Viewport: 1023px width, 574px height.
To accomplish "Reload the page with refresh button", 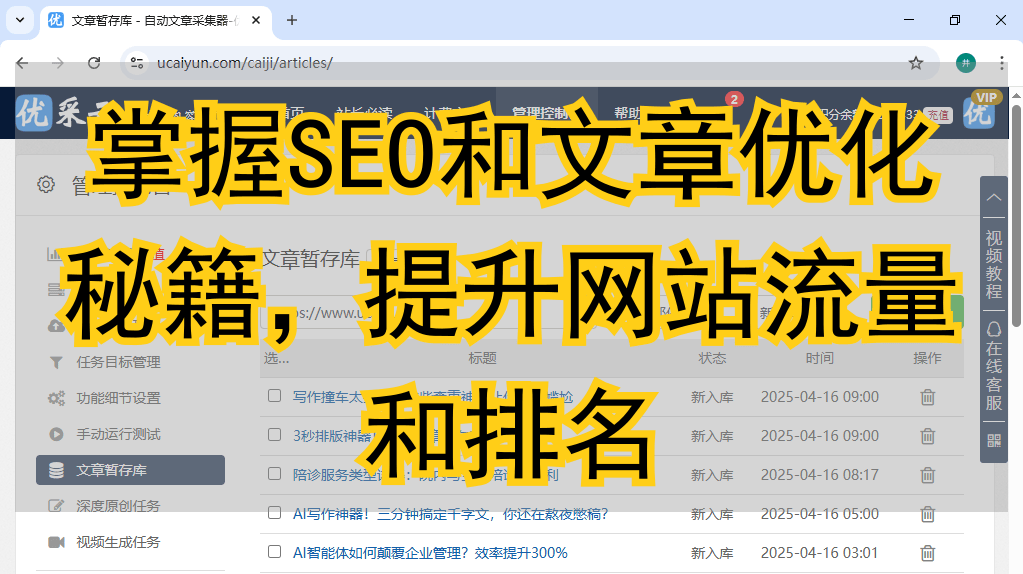I will (x=94, y=63).
